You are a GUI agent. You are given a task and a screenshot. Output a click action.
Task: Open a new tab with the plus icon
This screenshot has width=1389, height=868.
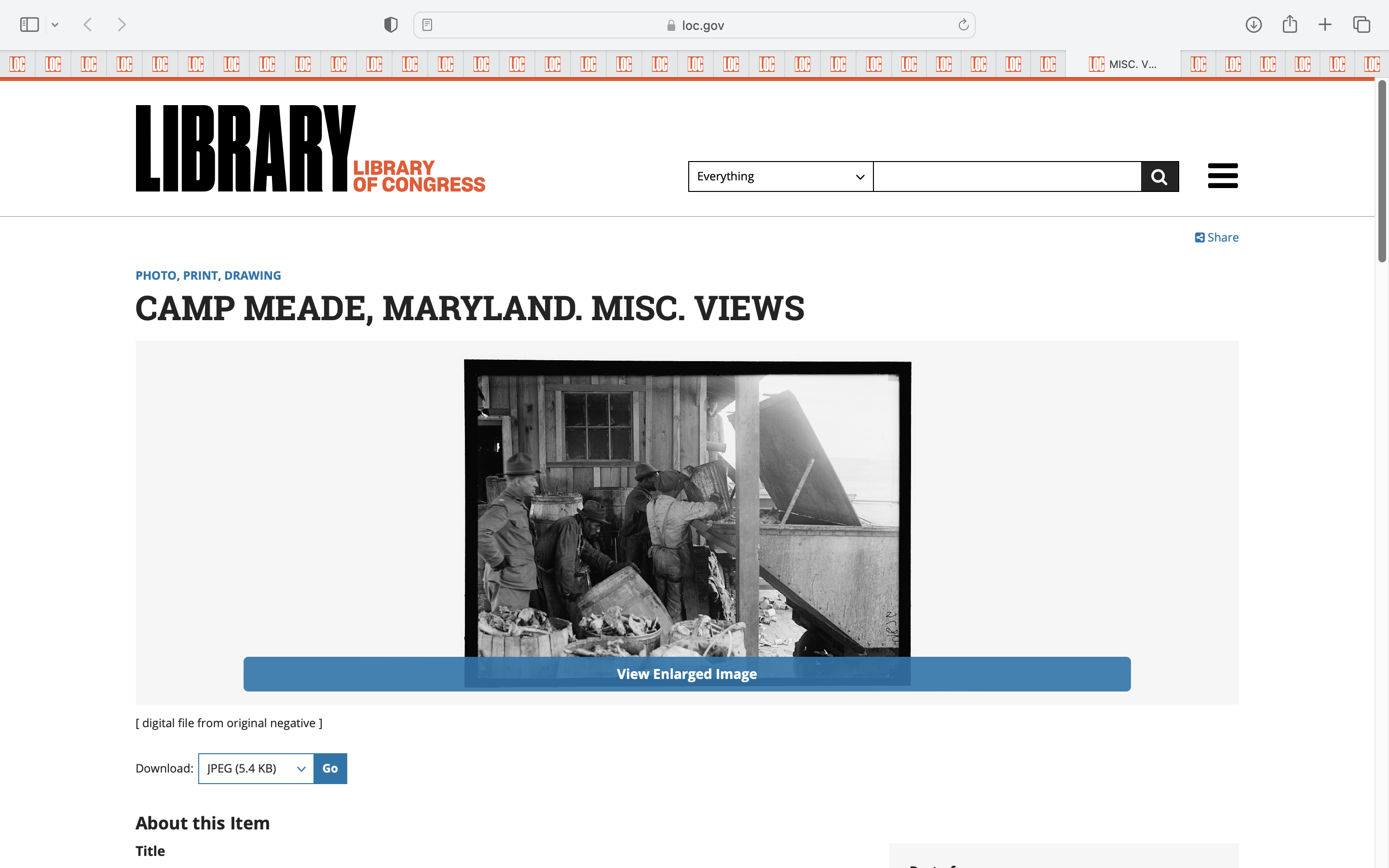[1325, 25]
